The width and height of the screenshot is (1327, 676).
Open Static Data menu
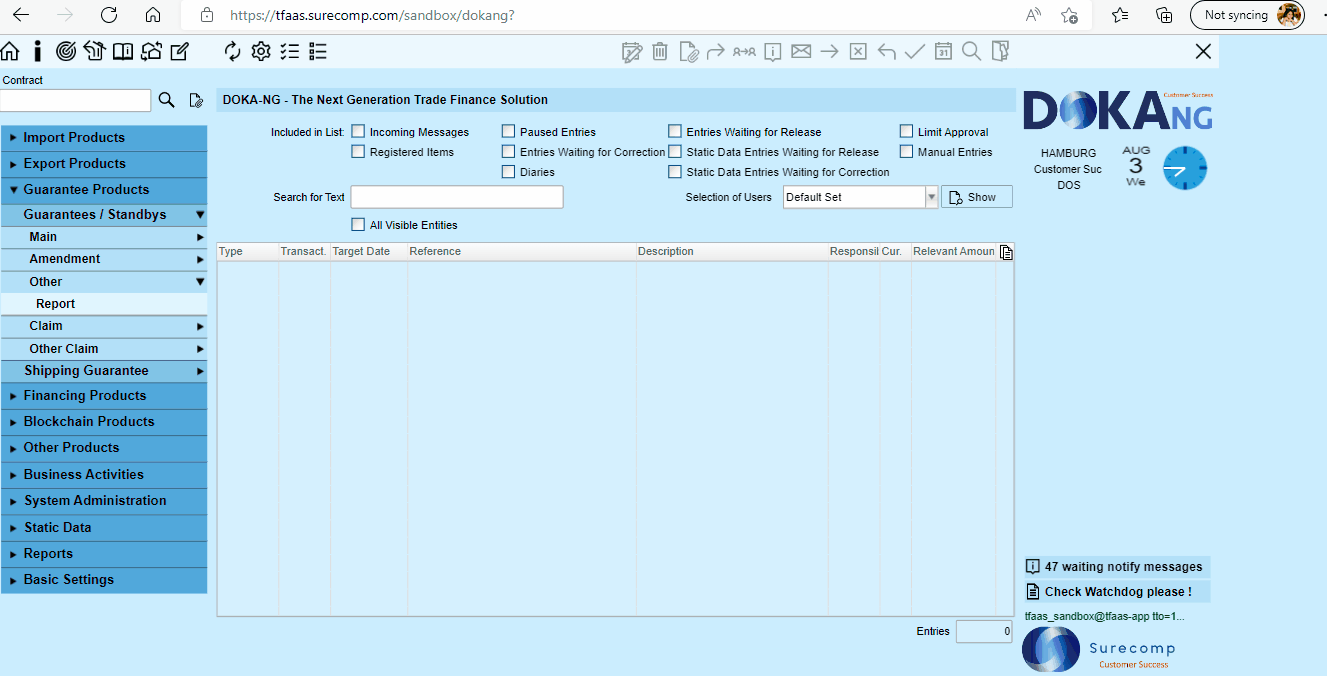pyautogui.click(x=104, y=528)
